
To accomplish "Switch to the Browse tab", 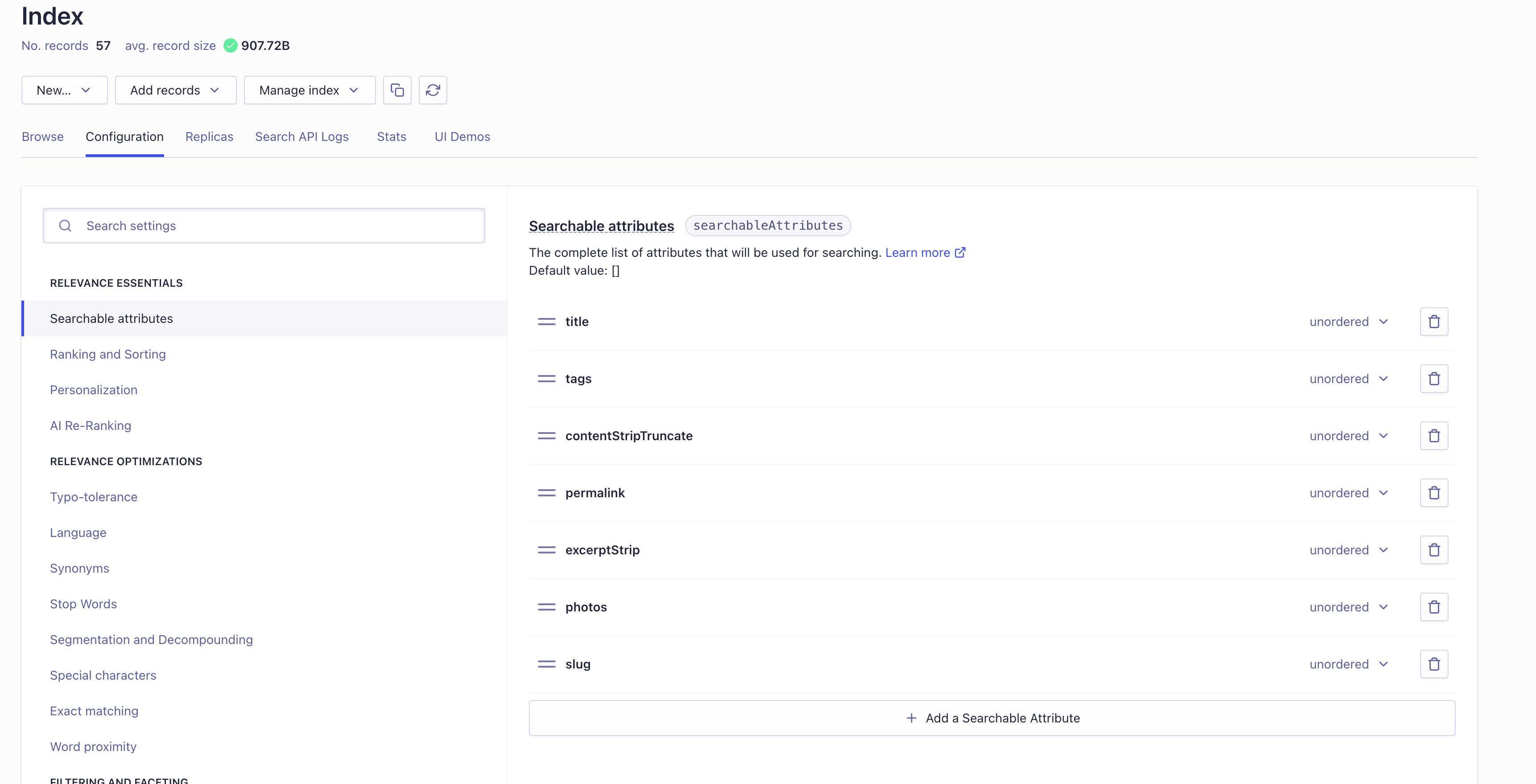I will click(x=42, y=136).
